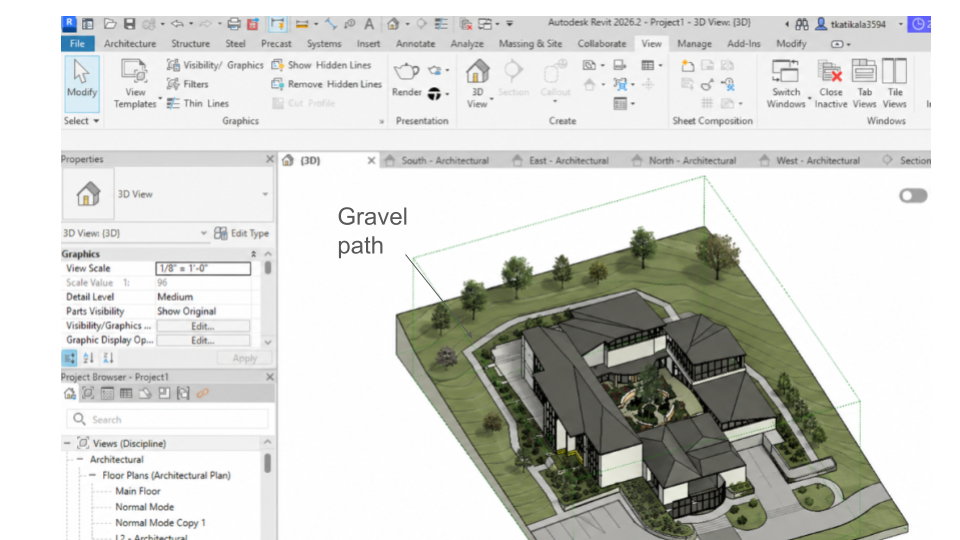Open the 3D View type selector dropdown

click(x=265, y=194)
